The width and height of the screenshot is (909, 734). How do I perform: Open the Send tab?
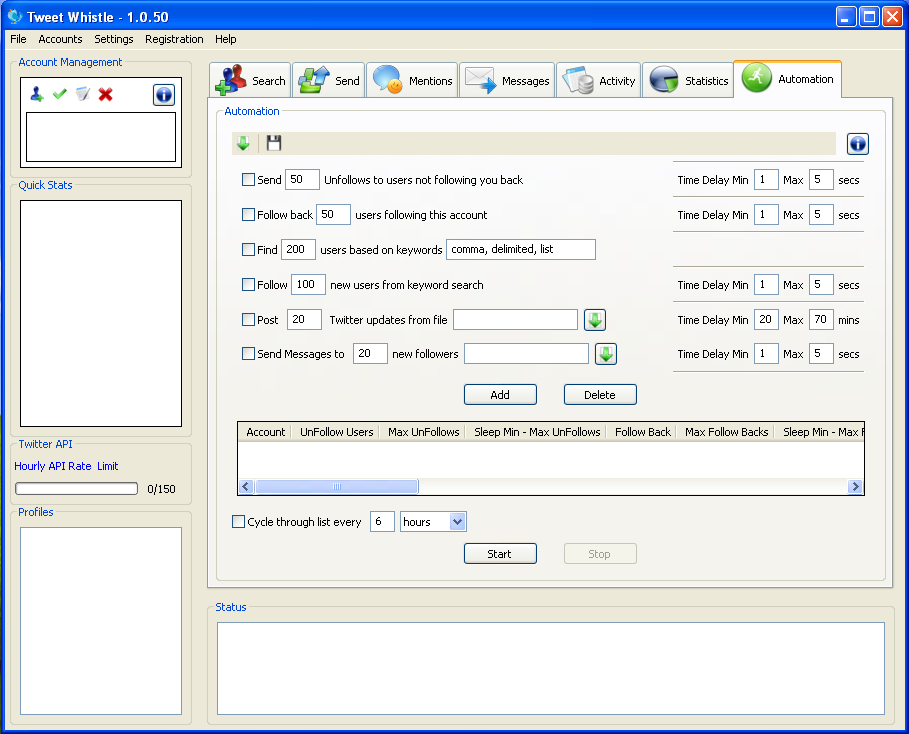point(329,80)
